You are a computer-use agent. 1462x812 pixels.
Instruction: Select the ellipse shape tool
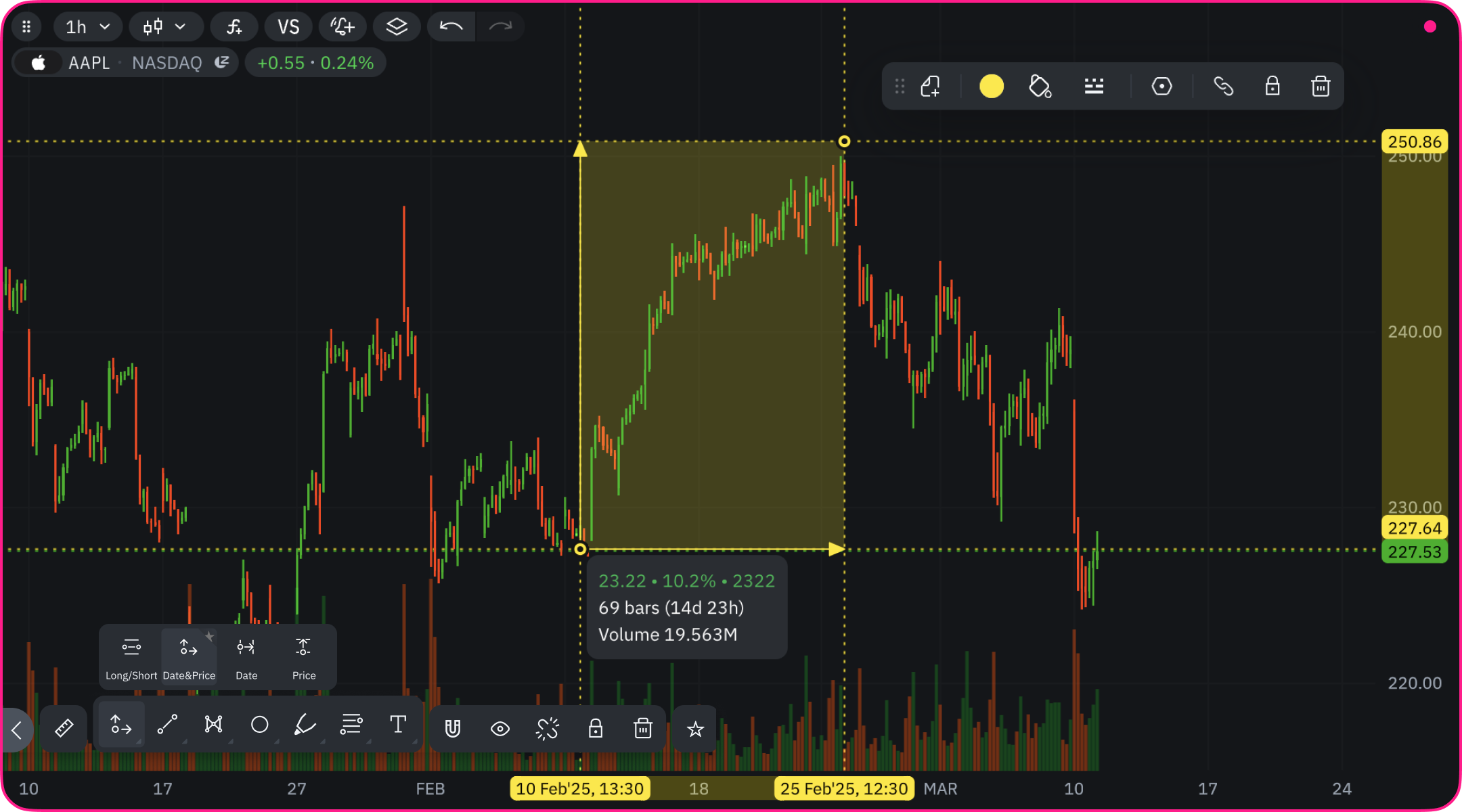259,725
